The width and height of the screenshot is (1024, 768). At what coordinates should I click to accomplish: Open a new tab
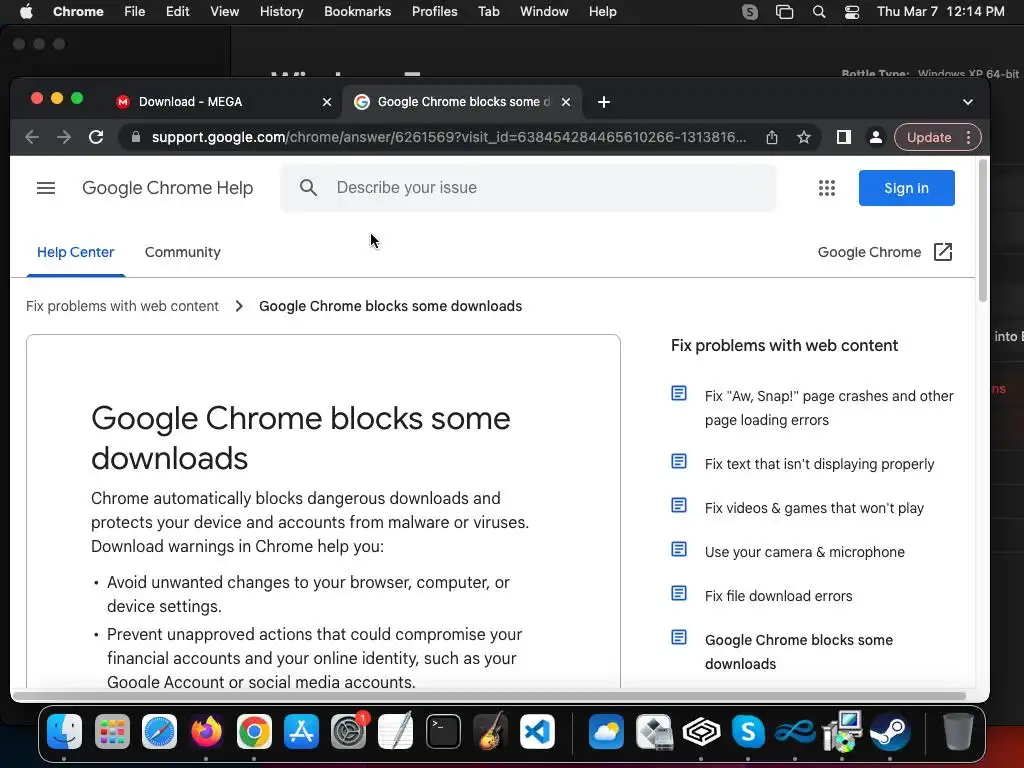tap(604, 102)
